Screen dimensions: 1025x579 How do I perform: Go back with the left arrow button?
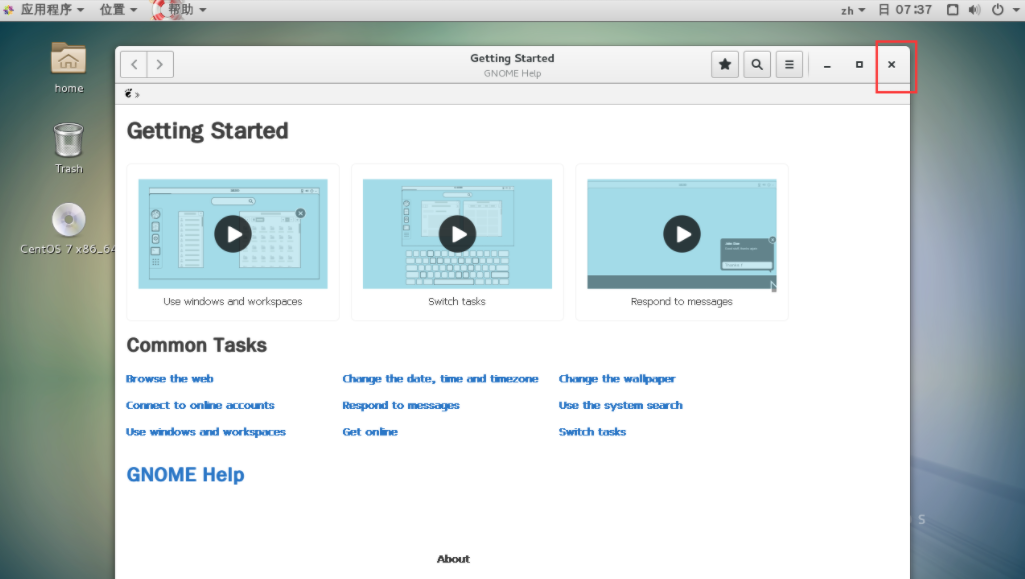point(134,64)
